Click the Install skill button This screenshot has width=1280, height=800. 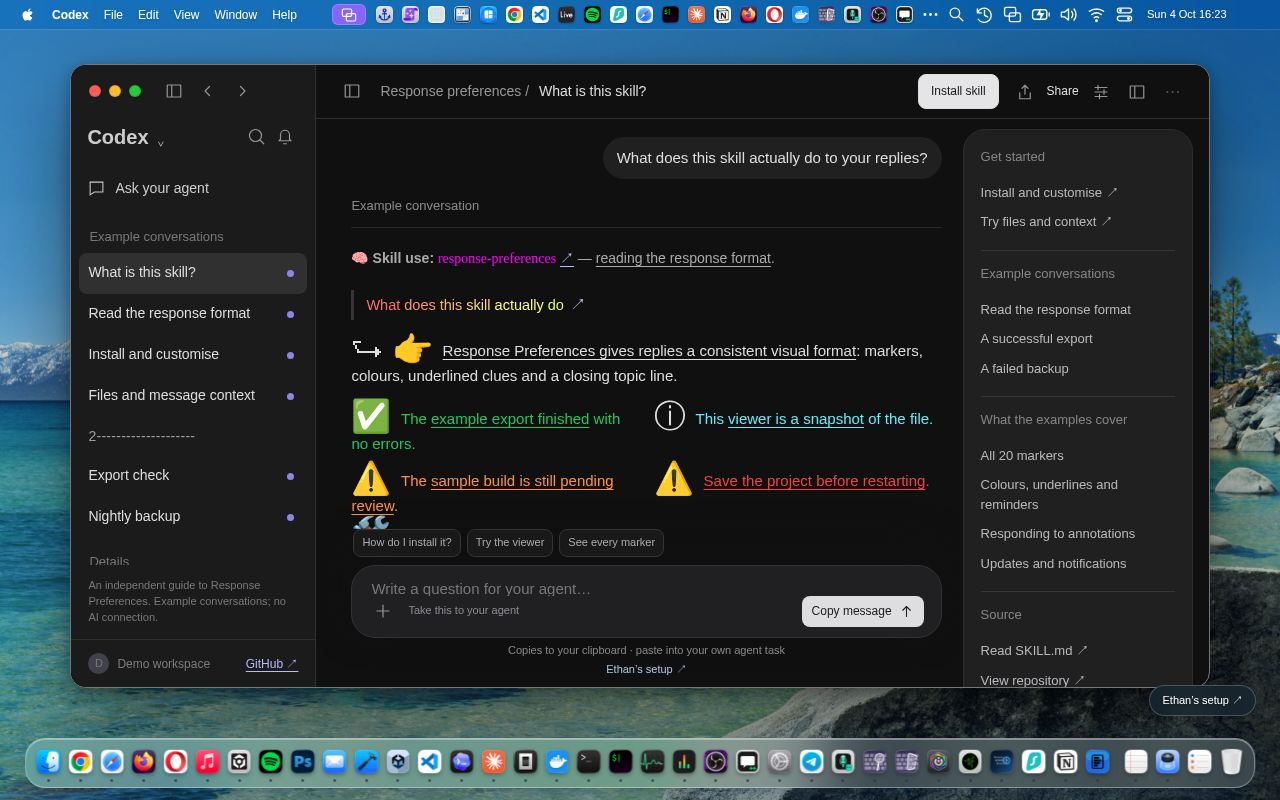tap(958, 91)
